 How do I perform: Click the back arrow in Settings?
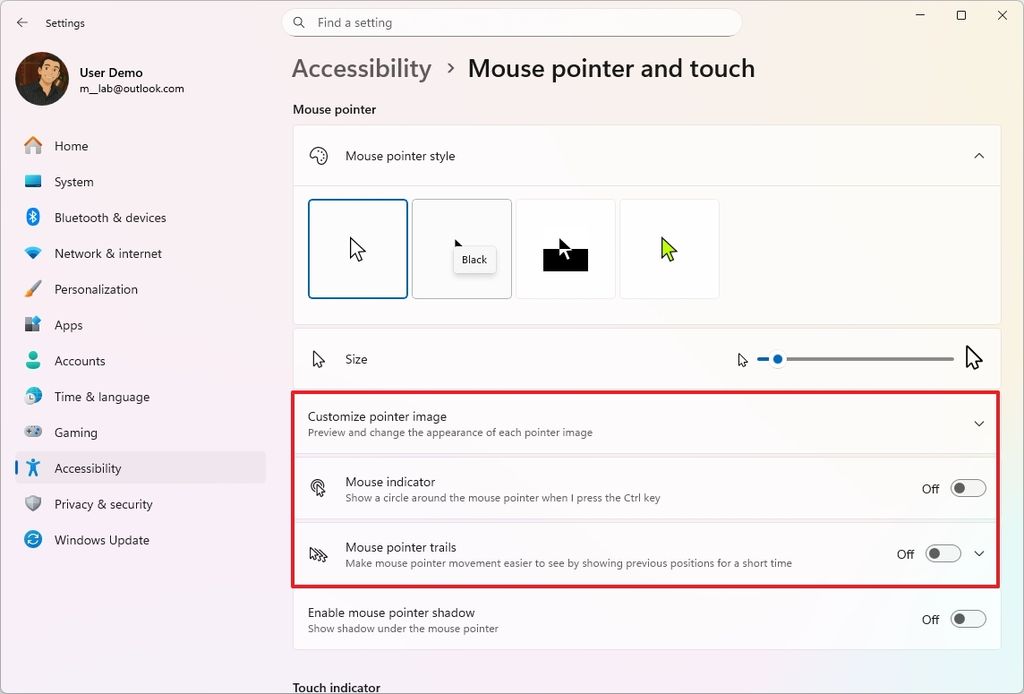coord(21,22)
